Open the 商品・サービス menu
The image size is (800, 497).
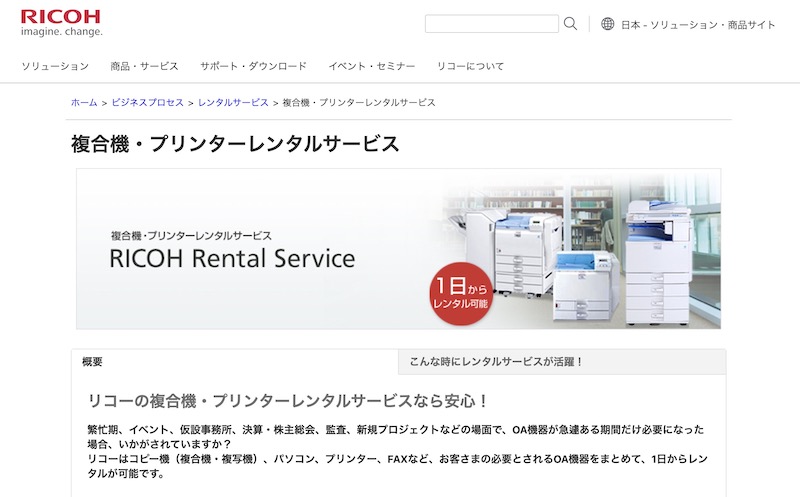point(144,66)
